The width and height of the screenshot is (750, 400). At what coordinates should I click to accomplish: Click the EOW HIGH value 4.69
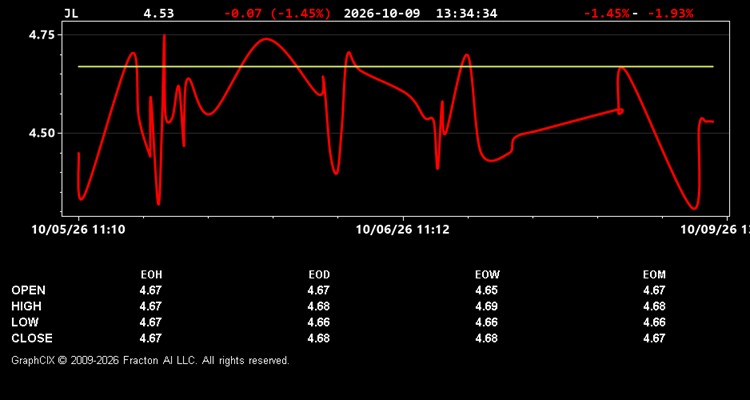[x=486, y=306]
